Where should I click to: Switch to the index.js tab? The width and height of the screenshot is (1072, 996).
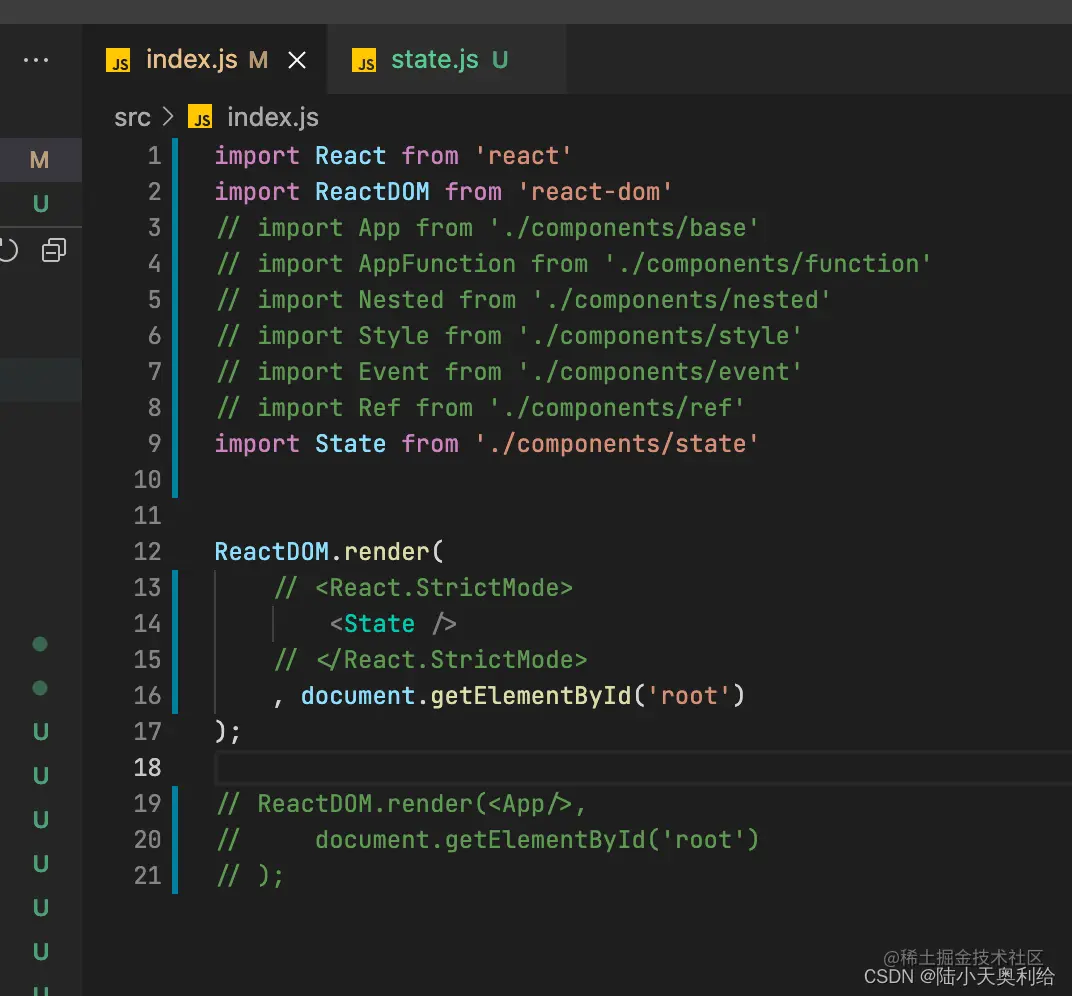(205, 59)
